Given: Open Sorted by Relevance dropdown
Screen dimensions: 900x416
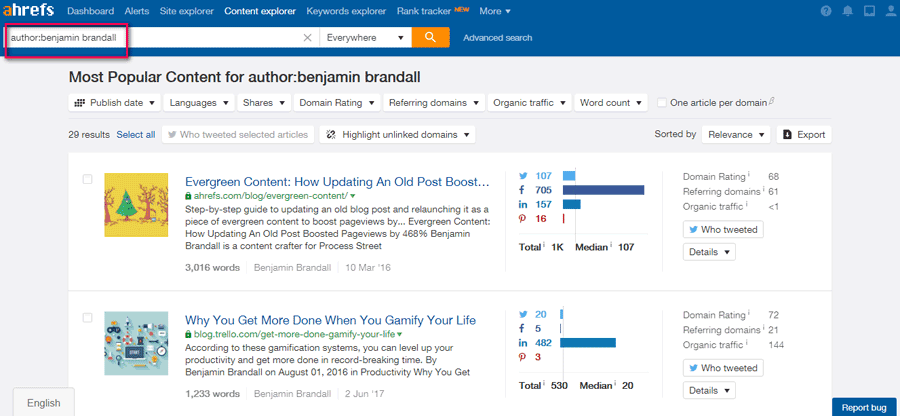Looking at the screenshot, I should 736,135.
